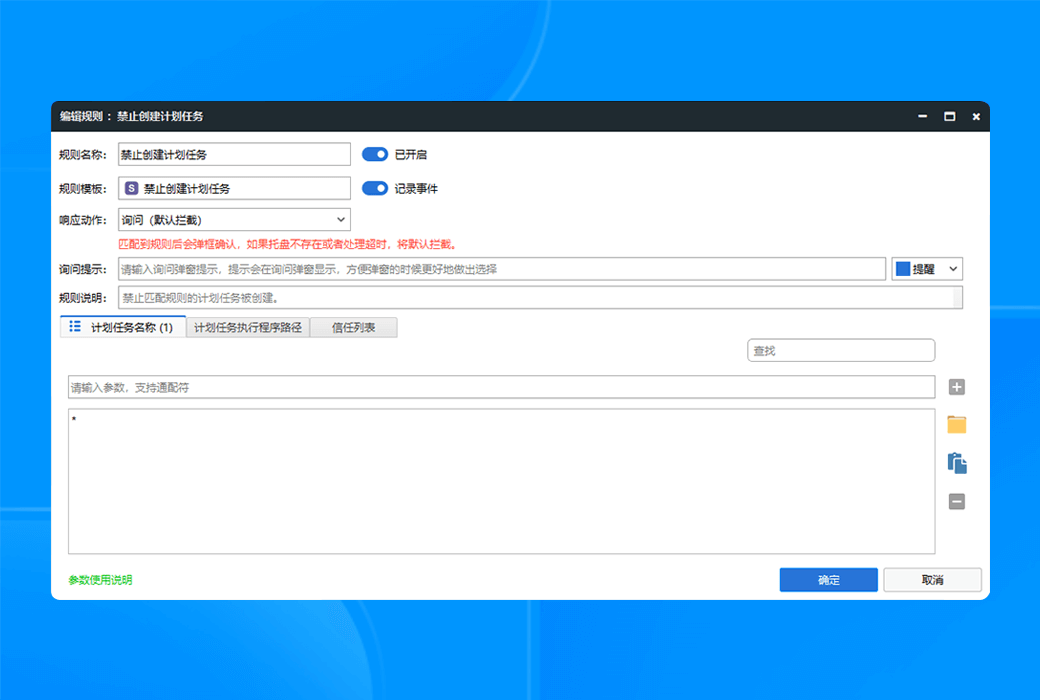
Task: Click the 询问提示 input field
Action: pyautogui.click(x=502, y=269)
